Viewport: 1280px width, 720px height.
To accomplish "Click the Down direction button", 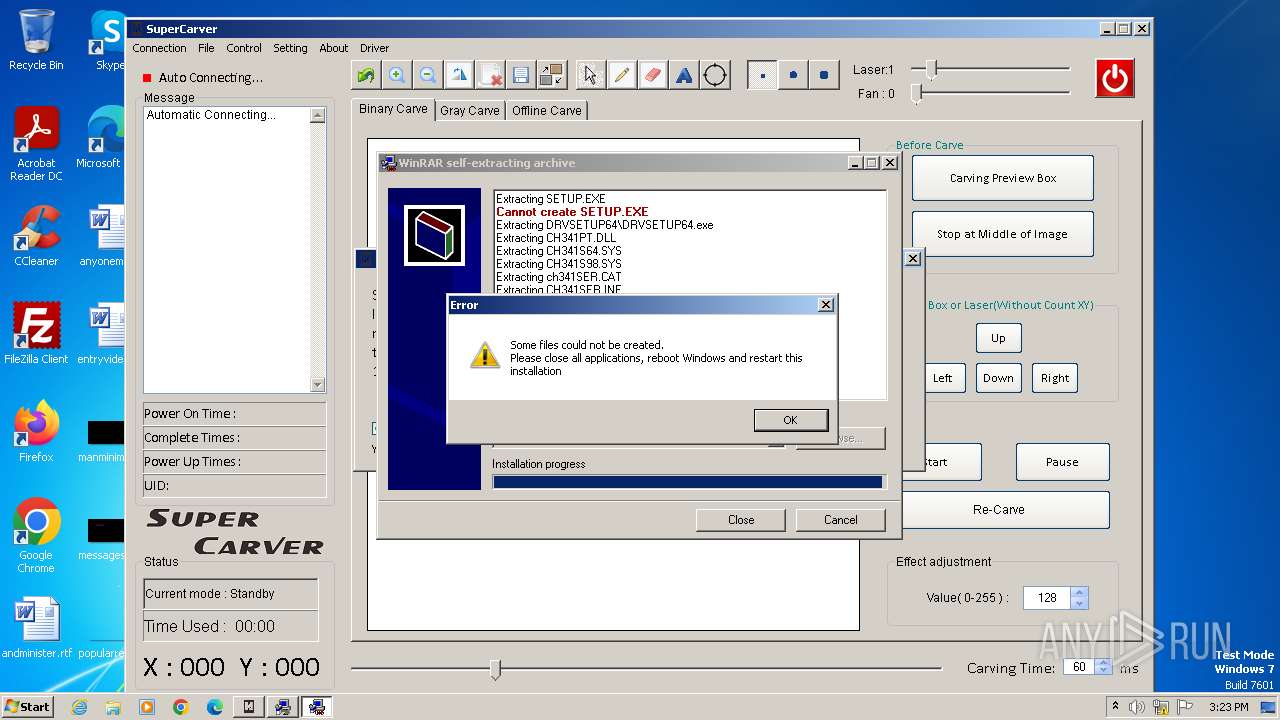I will pyautogui.click(x=998, y=378).
